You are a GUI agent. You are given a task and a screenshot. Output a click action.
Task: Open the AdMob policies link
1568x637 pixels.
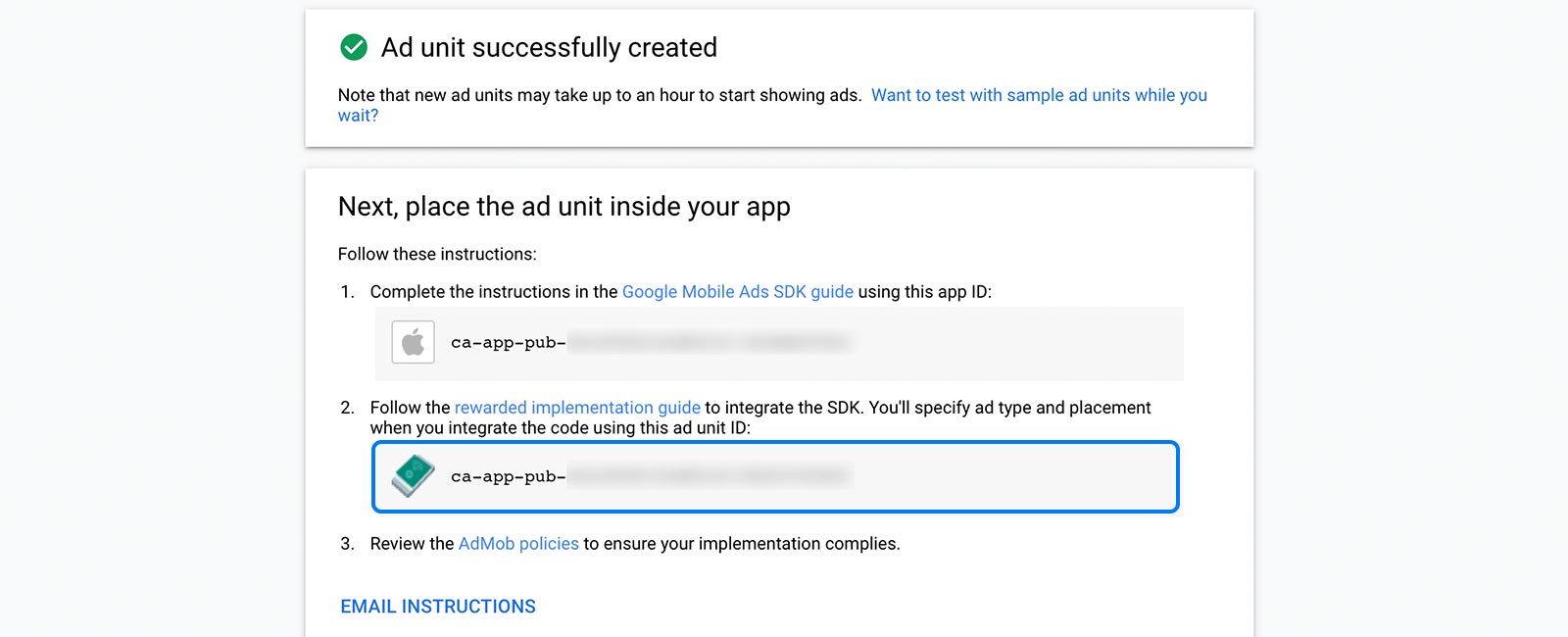coord(518,544)
